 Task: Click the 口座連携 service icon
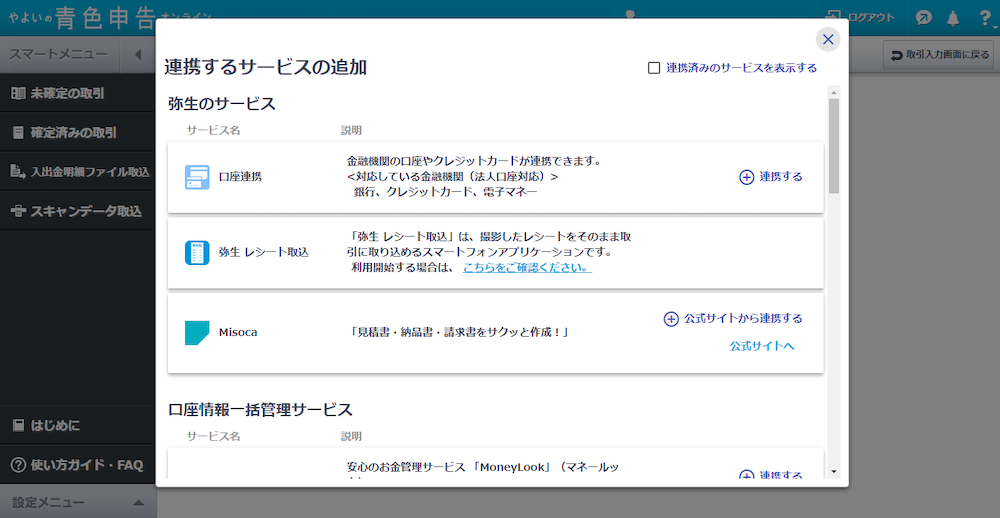(197, 177)
